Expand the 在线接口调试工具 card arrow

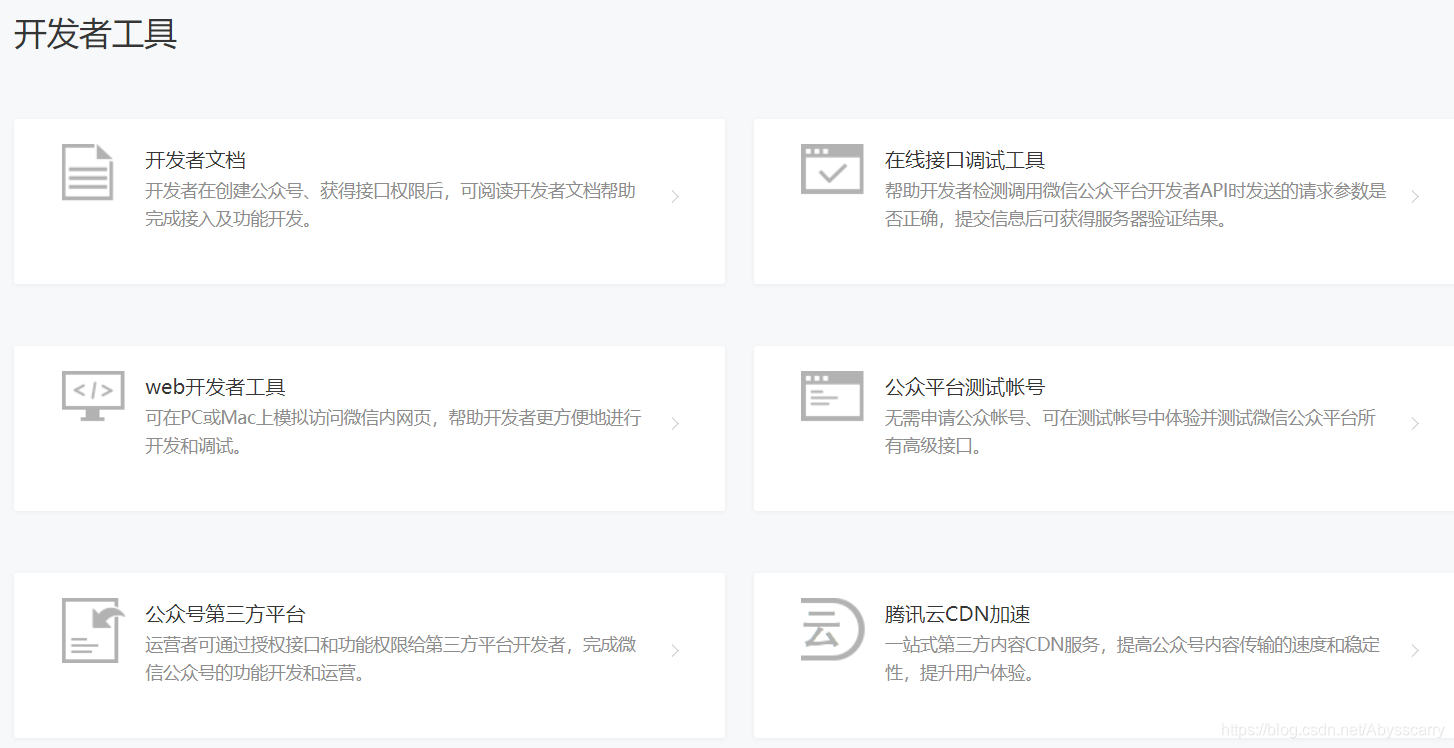pyautogui.click(x=1416, y=196)
